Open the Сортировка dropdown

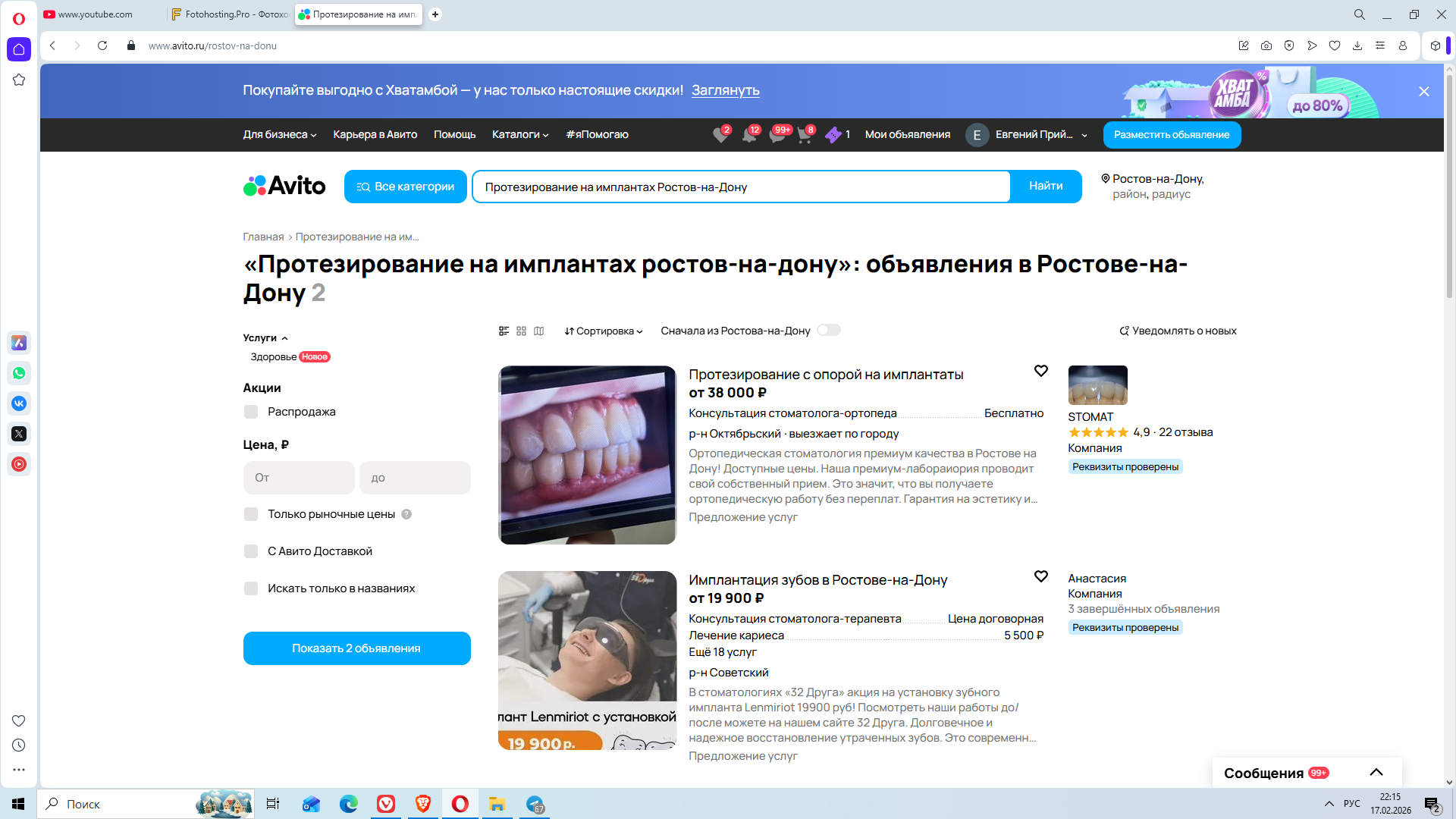click(603, 331)
